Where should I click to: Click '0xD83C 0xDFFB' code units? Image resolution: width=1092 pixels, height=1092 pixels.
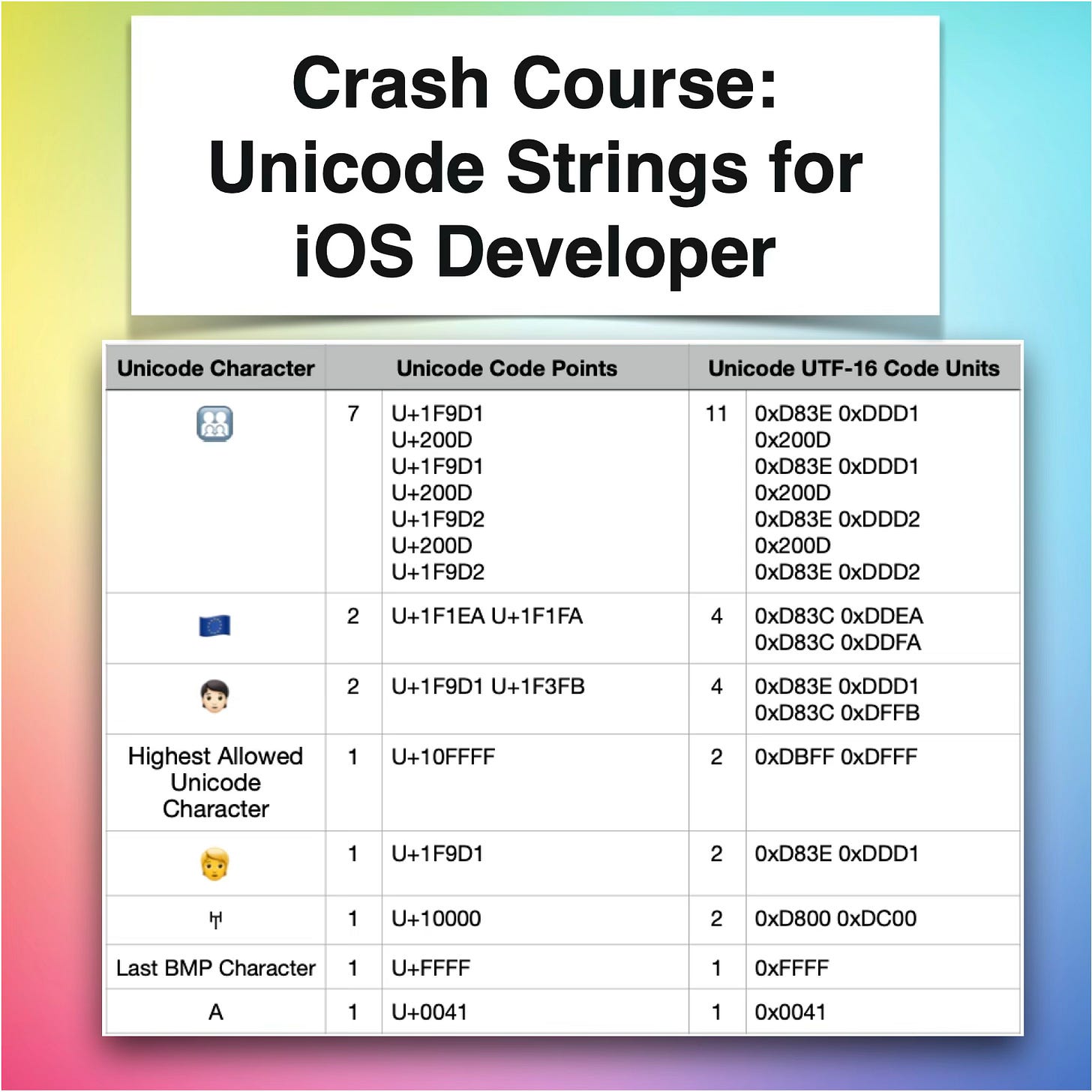tap(837, 712)
